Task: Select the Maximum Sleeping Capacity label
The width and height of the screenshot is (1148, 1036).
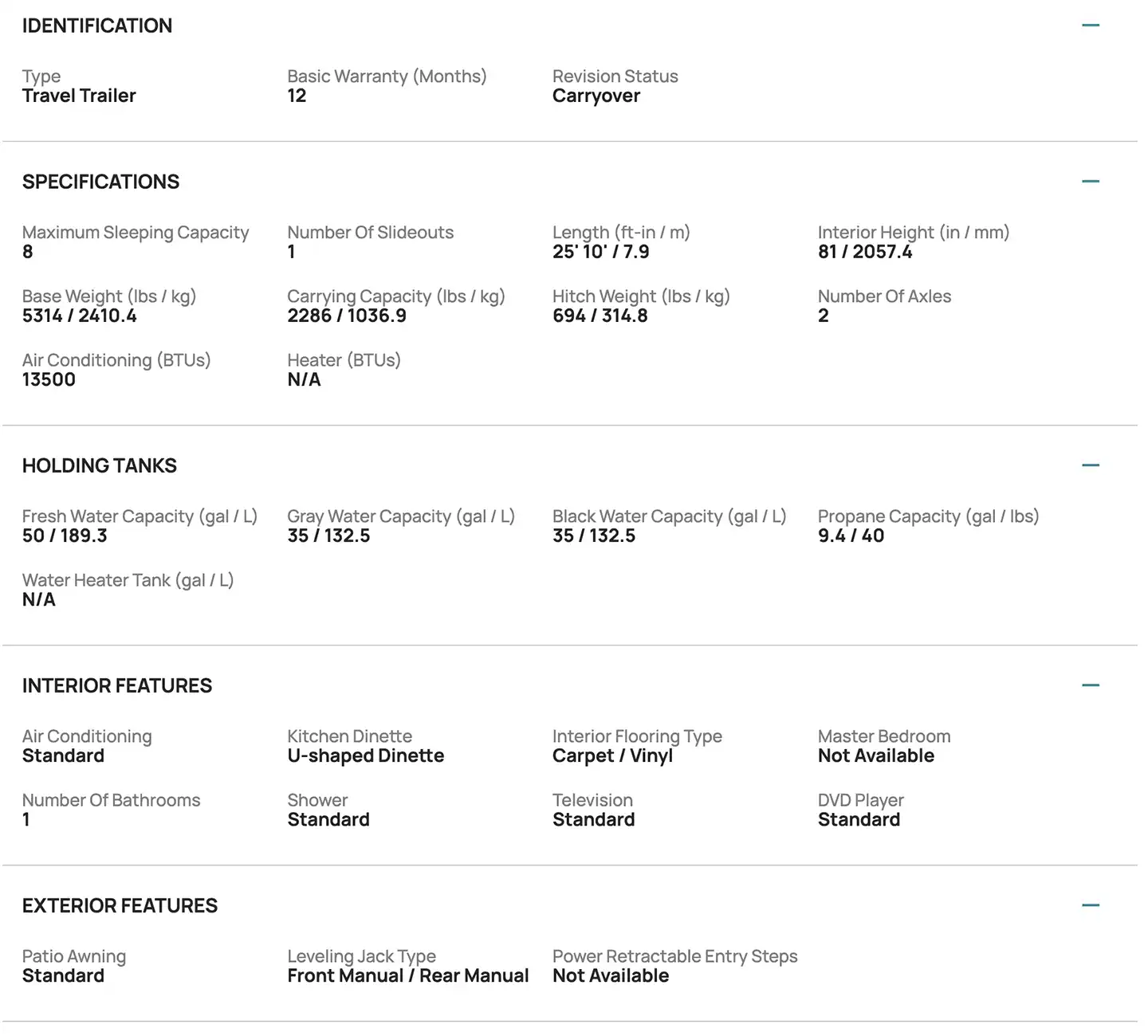Action: [136, 233]
